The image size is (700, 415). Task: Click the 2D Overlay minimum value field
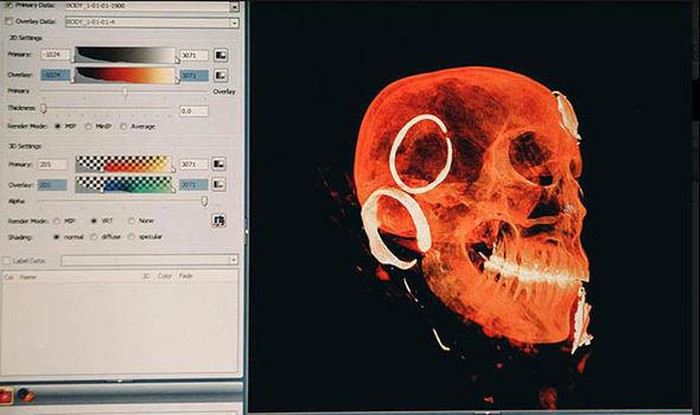(56, 75)
